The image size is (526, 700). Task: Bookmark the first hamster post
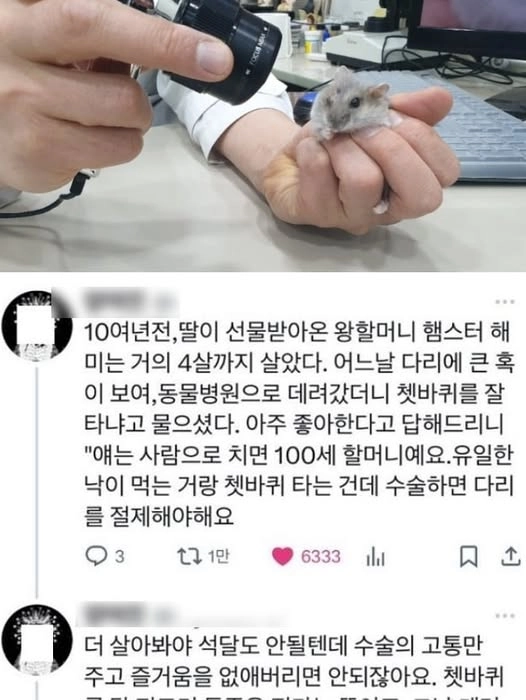[x=469, y=556]
